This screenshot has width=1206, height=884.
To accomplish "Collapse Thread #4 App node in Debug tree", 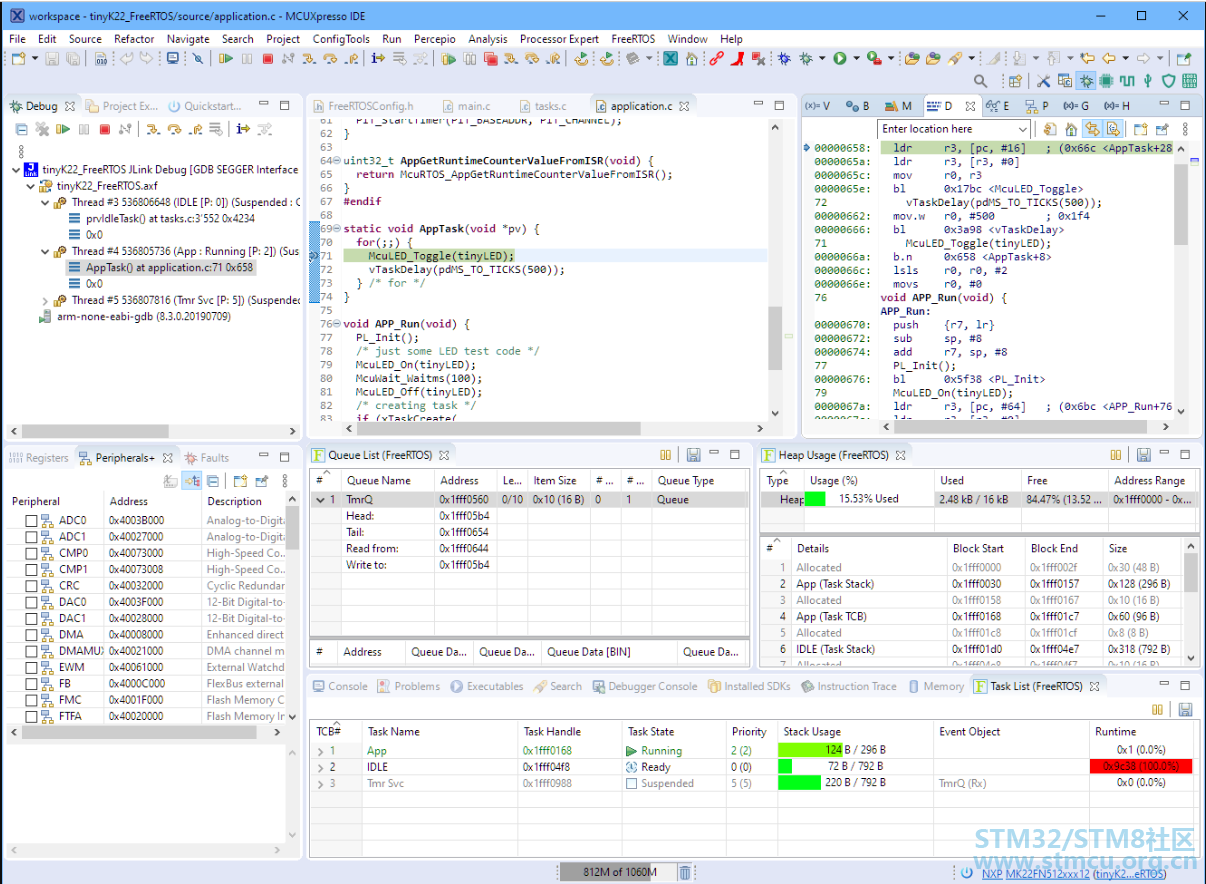I will click(x=46, y=251).
